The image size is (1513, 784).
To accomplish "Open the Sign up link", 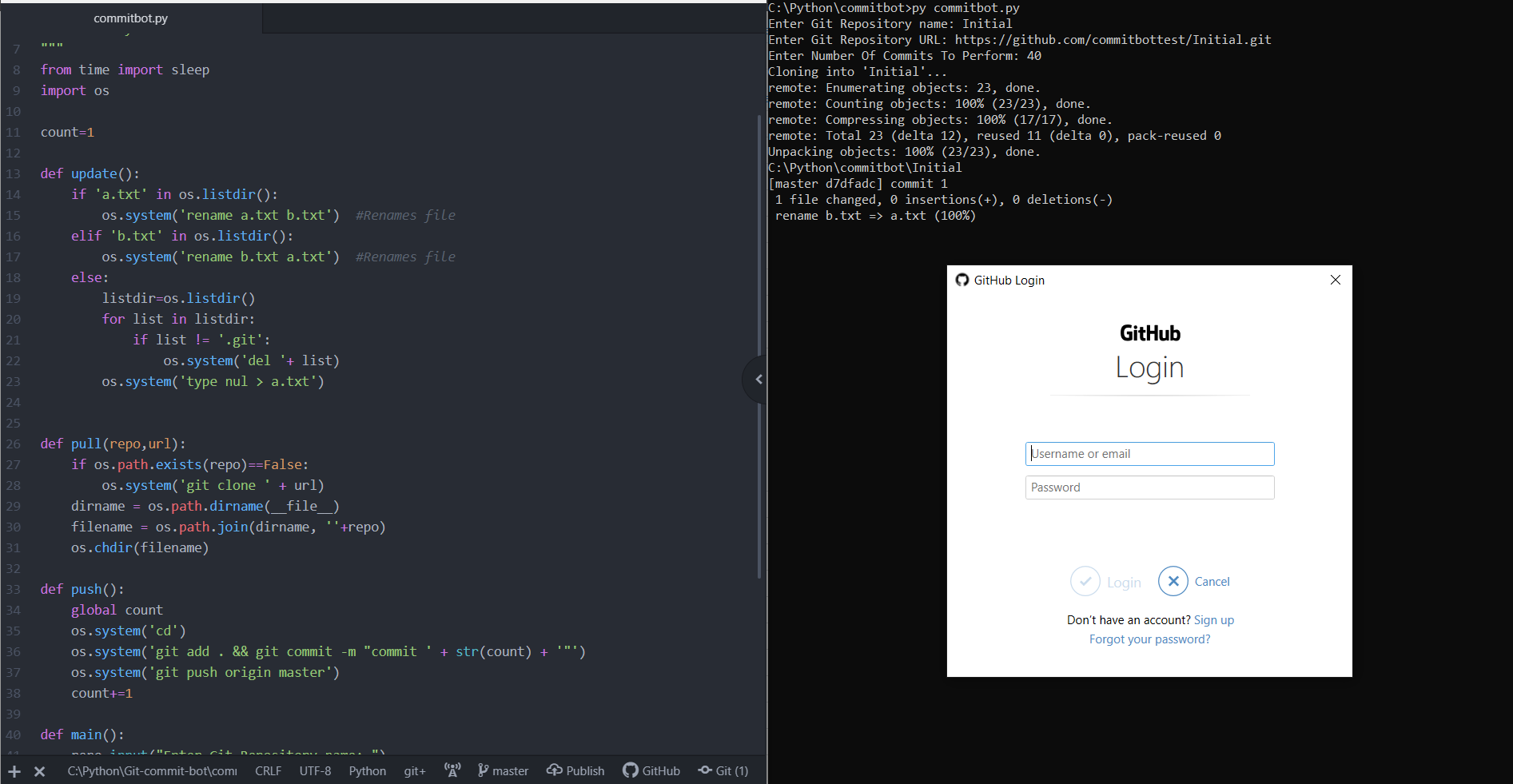I will click(x=1214, y=620).
